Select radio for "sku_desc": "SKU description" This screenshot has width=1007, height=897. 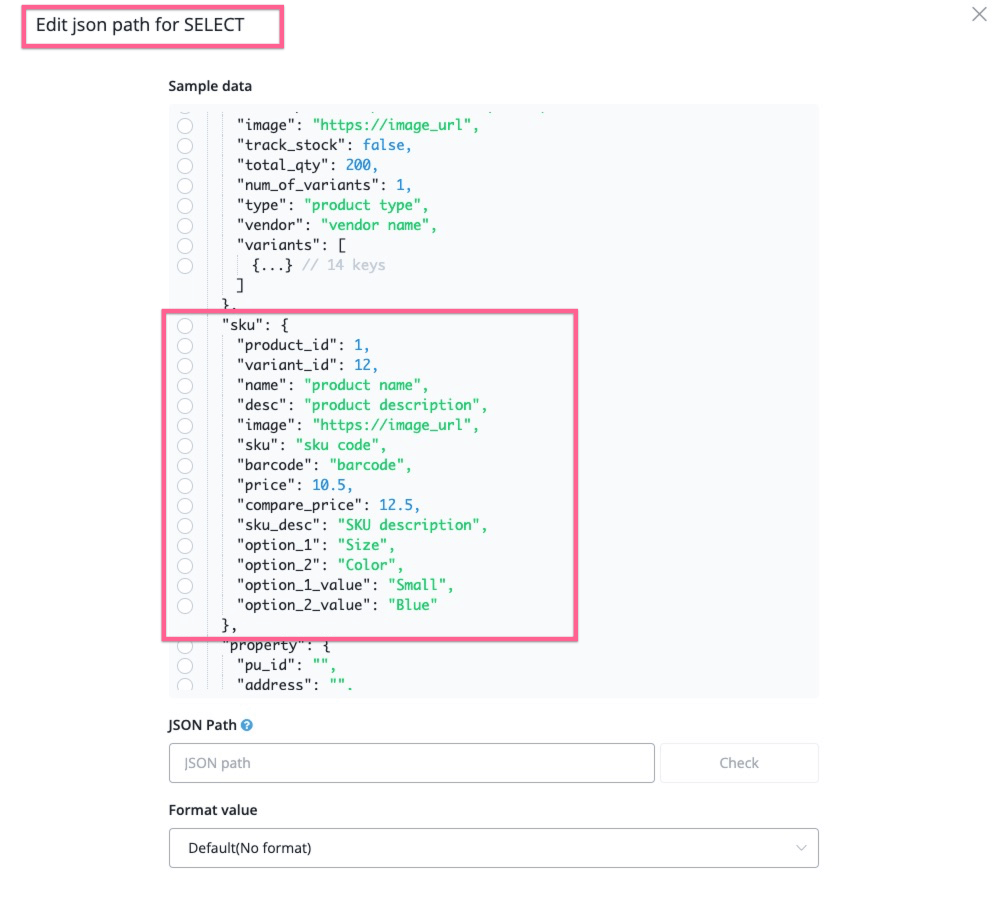pos(185,525)
